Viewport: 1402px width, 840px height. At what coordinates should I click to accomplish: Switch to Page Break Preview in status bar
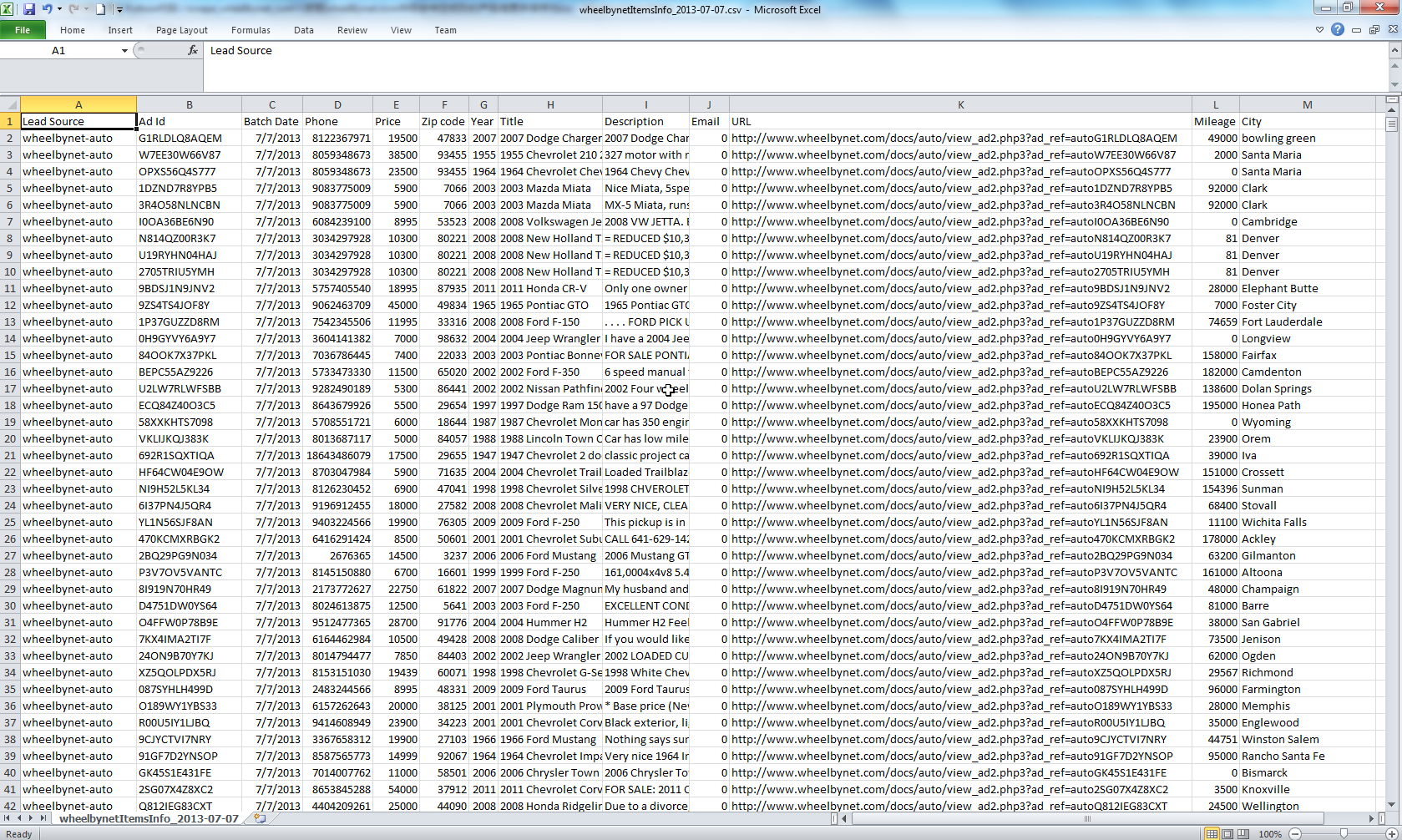[x=1243, y=833]
